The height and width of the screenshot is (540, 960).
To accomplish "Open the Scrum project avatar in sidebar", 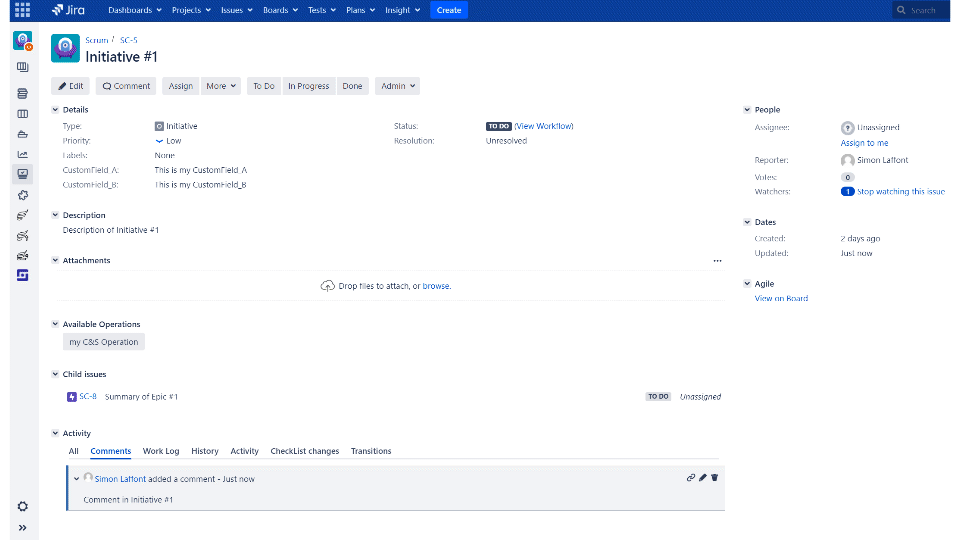I will click(x=23, y=41).
